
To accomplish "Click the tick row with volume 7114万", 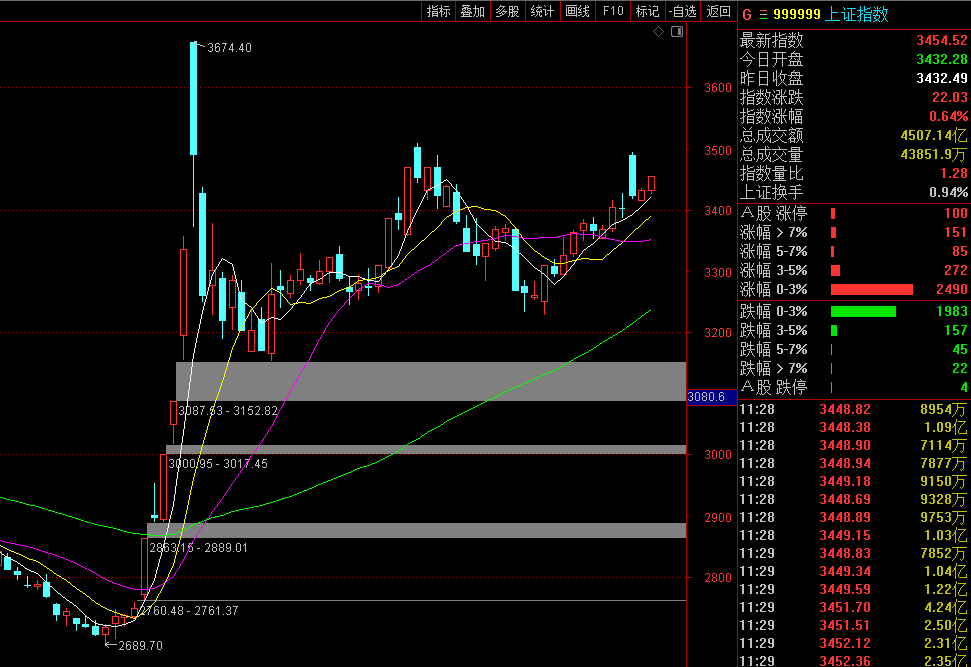I will coord(853,445).
